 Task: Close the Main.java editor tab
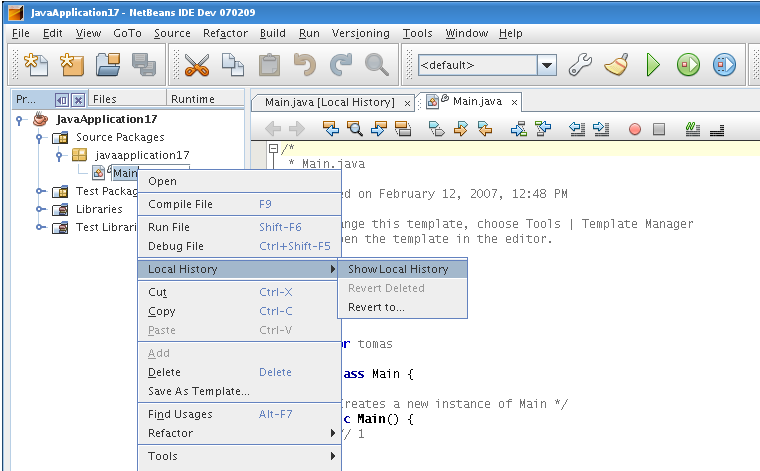[514, 102]
